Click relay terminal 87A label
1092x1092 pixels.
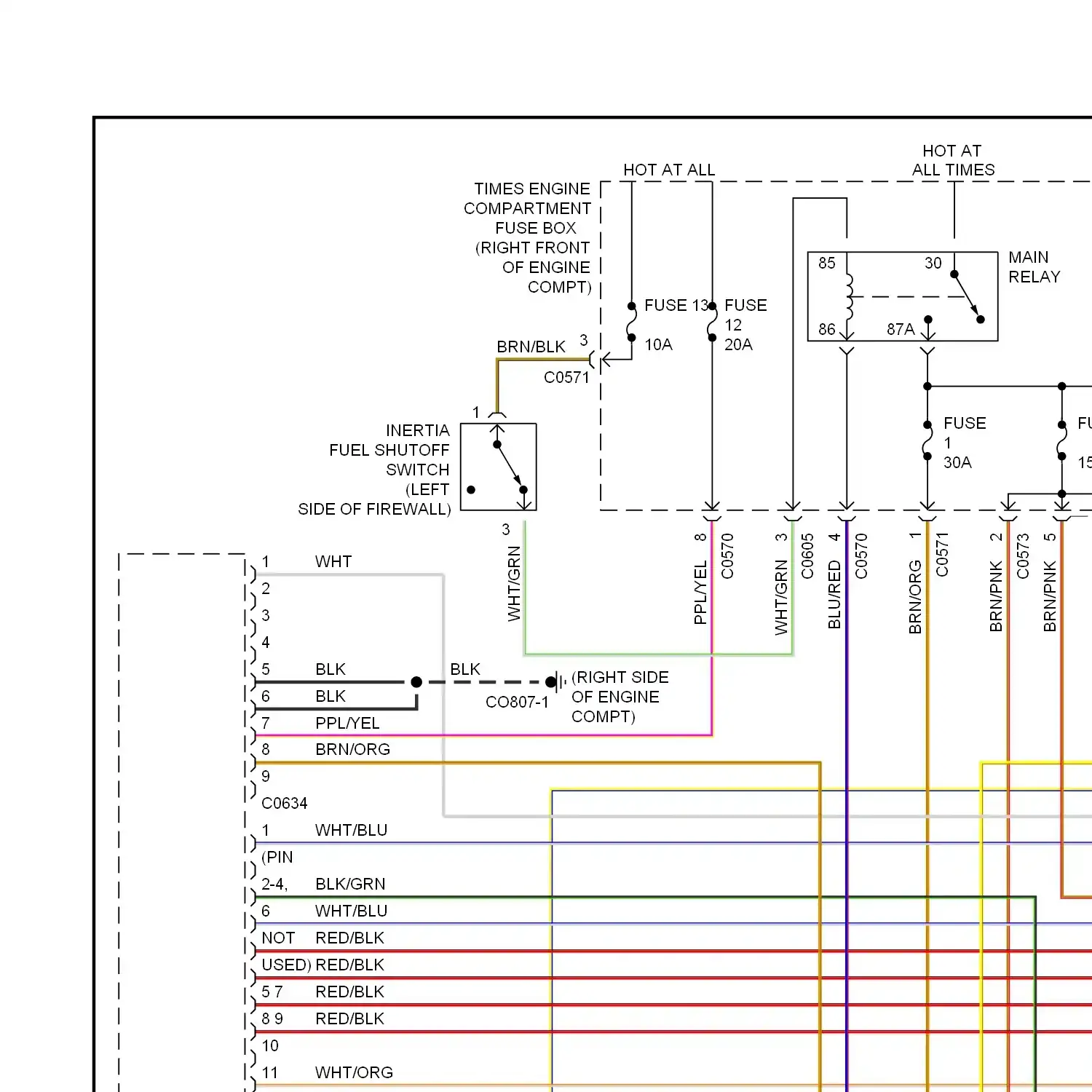click(x=901, y=329)
